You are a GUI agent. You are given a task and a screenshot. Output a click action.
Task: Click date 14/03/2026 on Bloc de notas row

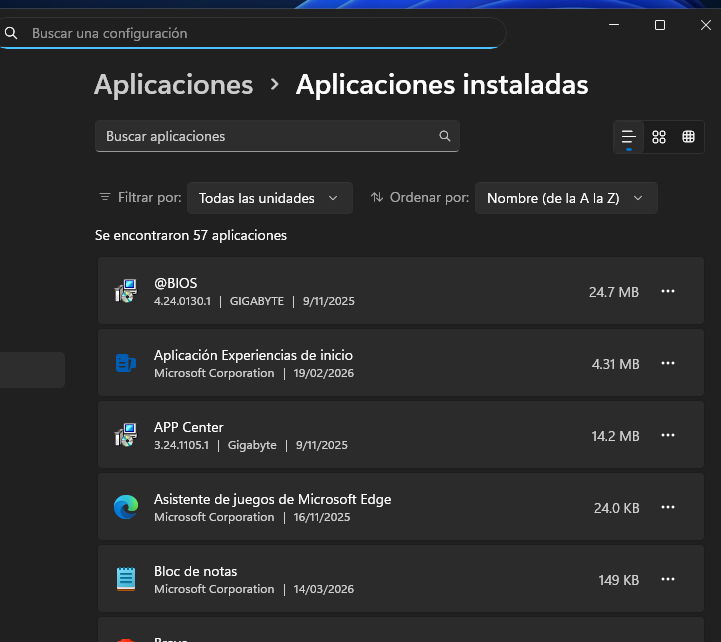(x=324, y=589)
